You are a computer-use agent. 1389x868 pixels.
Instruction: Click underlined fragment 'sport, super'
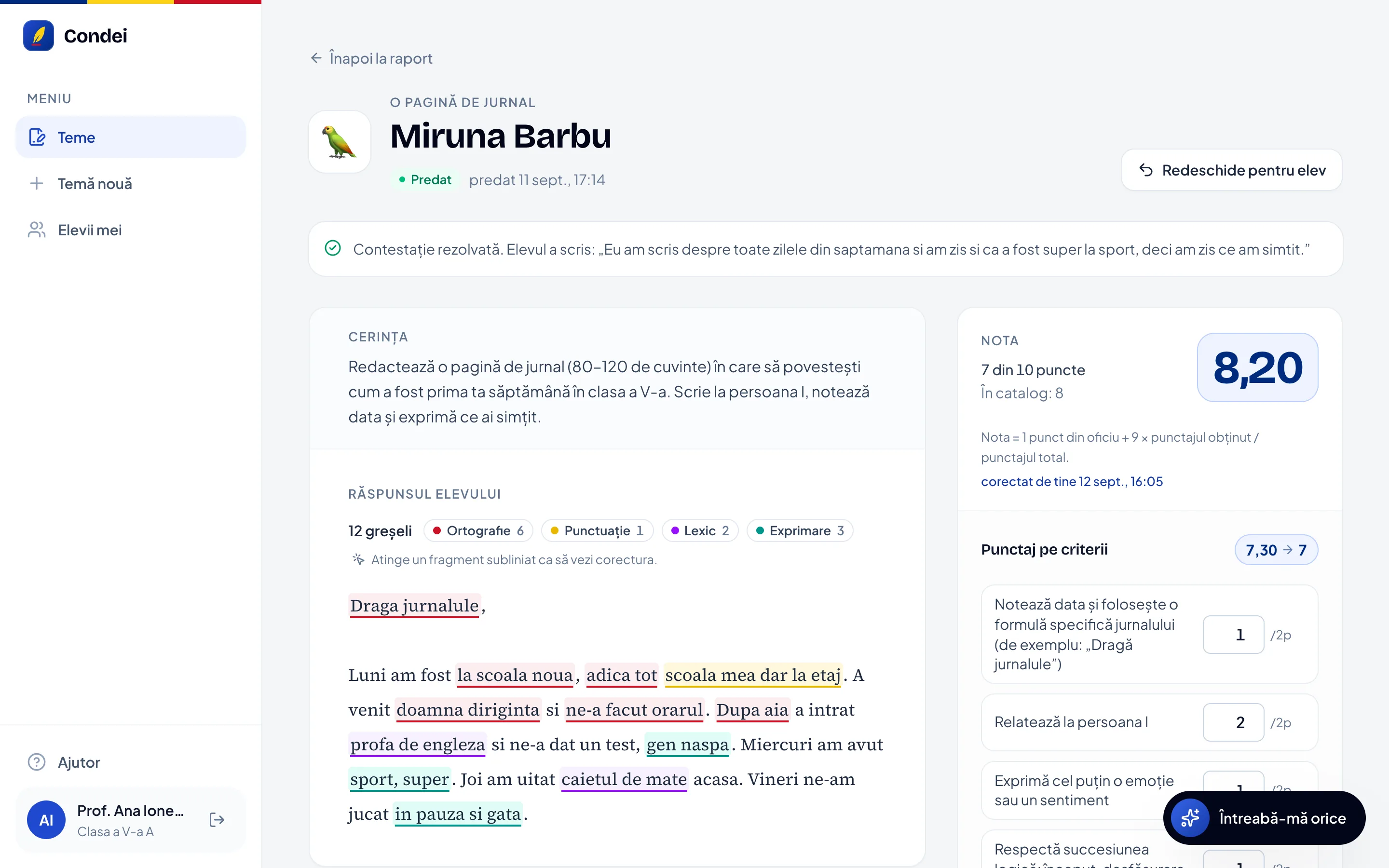pyautogui.click(x=399, y=779)
